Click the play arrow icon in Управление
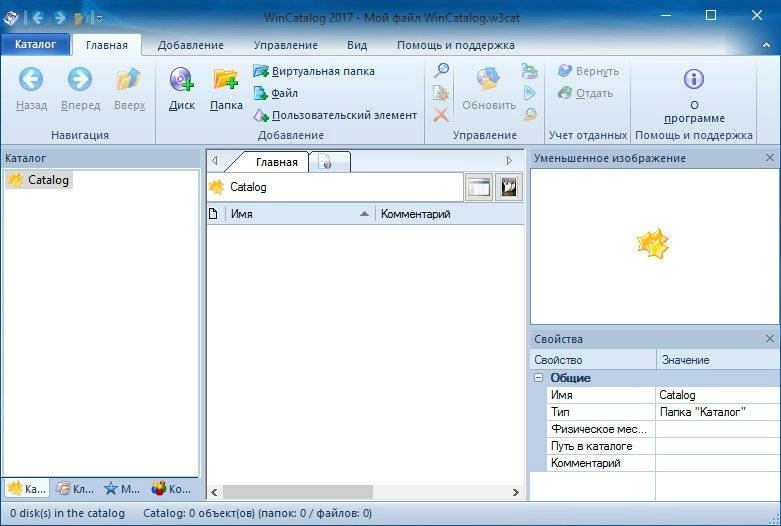This screenshot has height=526, width=781. pyautogui.click(x=529, y=93)
